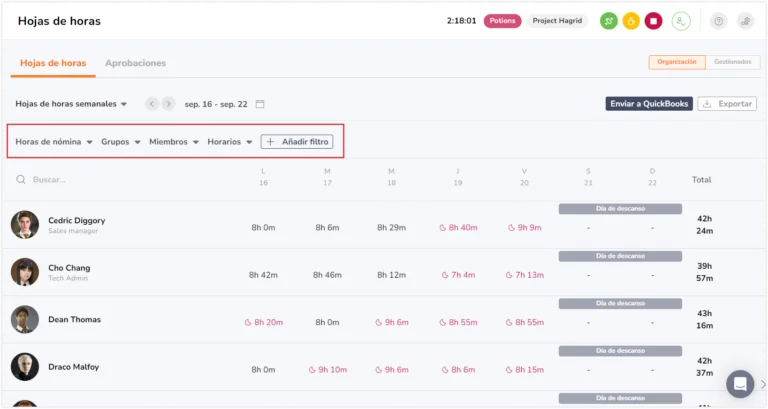Switch to the Aprobaciones tab

click(x=135, y=63)
